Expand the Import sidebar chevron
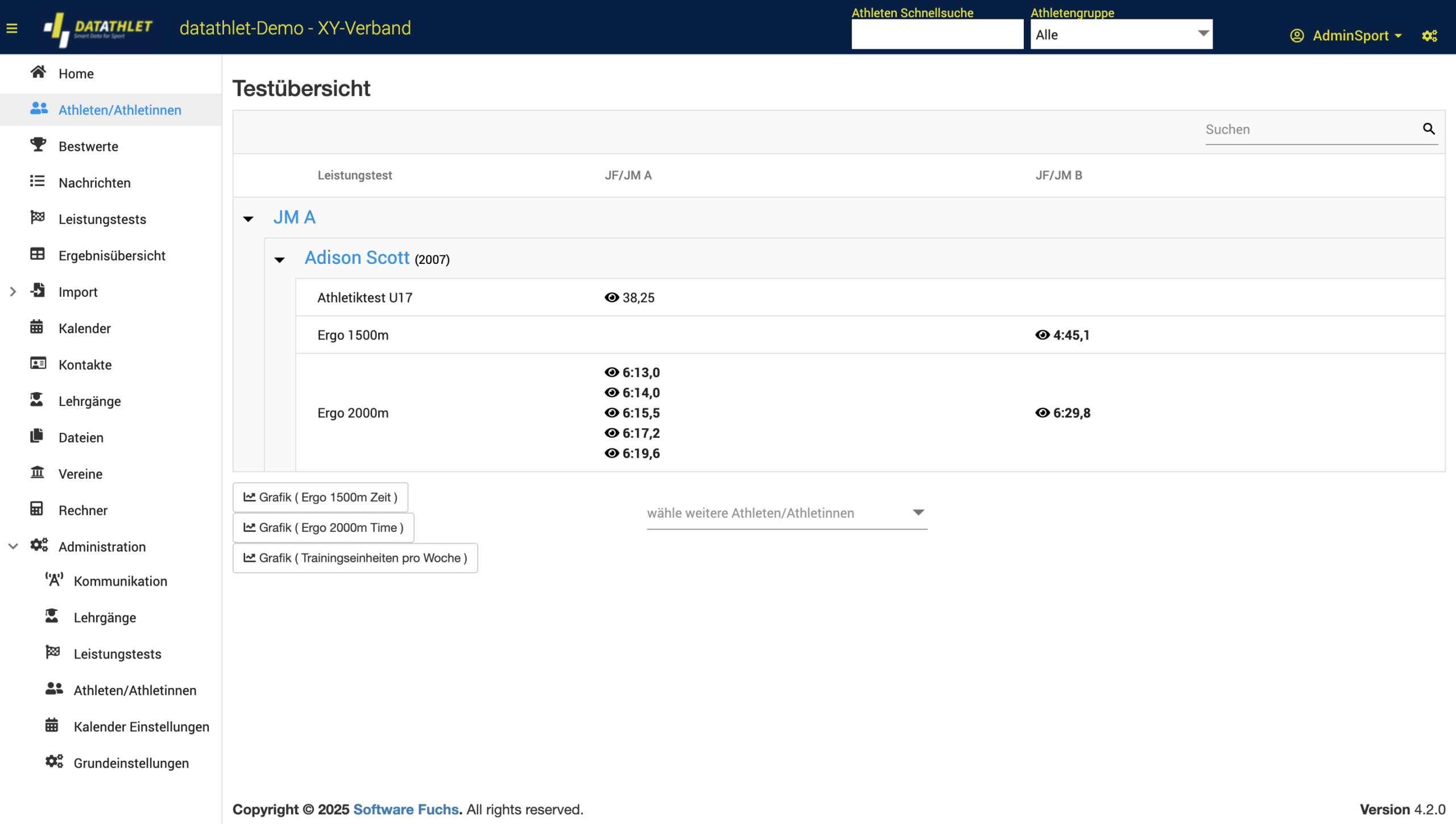 tap(13, 292)
